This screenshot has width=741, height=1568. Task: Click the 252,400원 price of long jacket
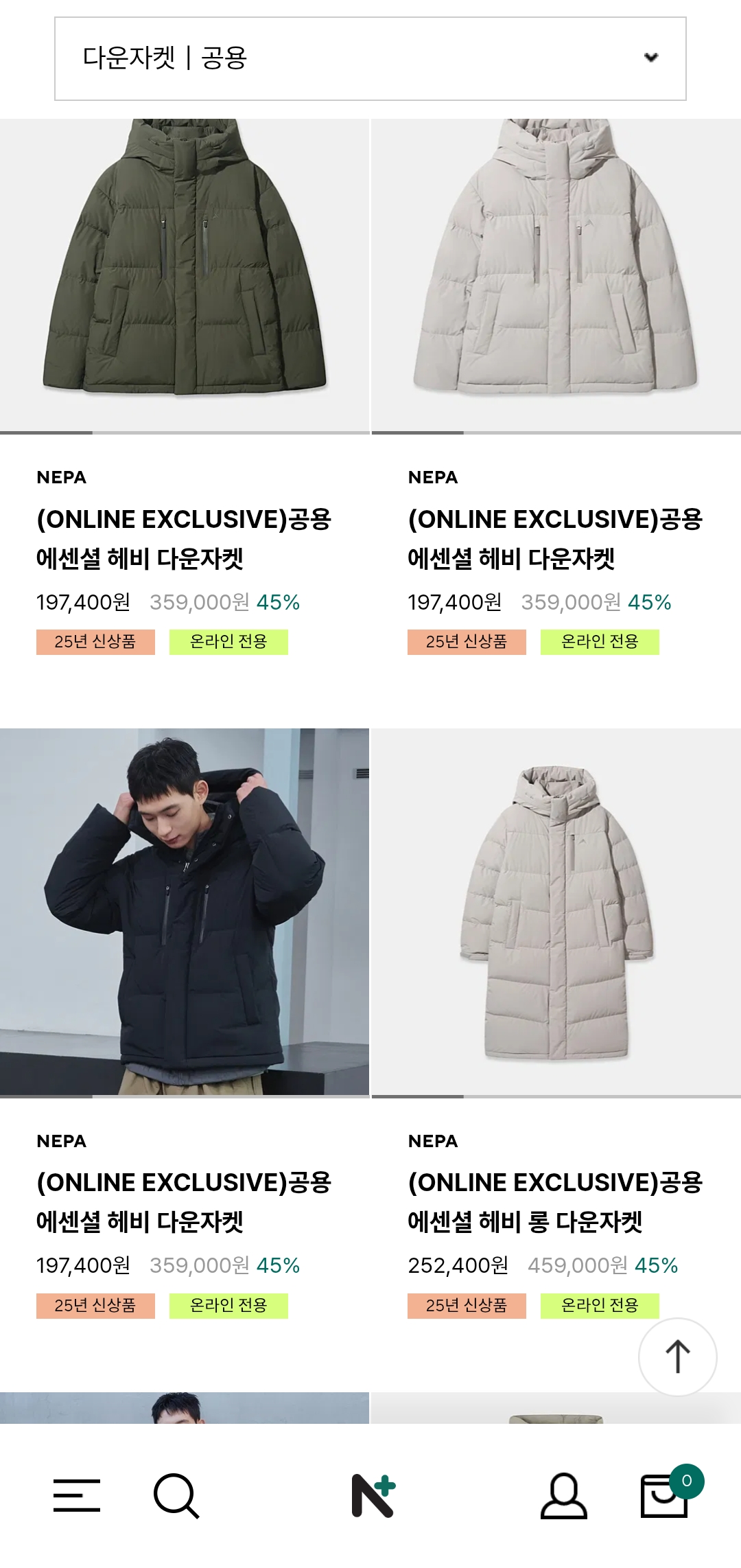coord(458,1265)
